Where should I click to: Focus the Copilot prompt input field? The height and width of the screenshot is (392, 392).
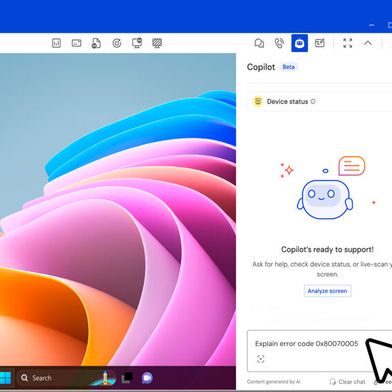[319, 351]
